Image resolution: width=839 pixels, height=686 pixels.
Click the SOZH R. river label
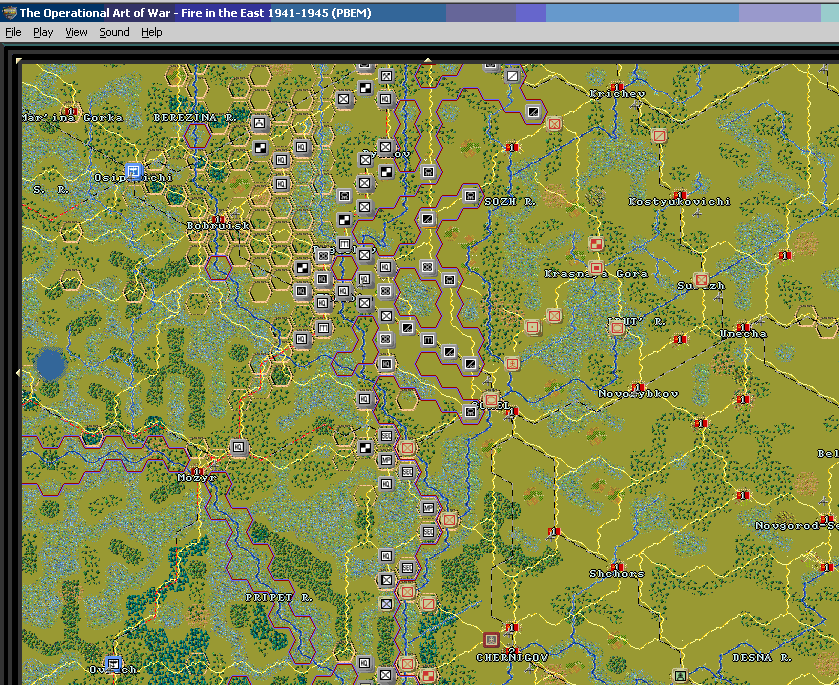pos(510,202)
